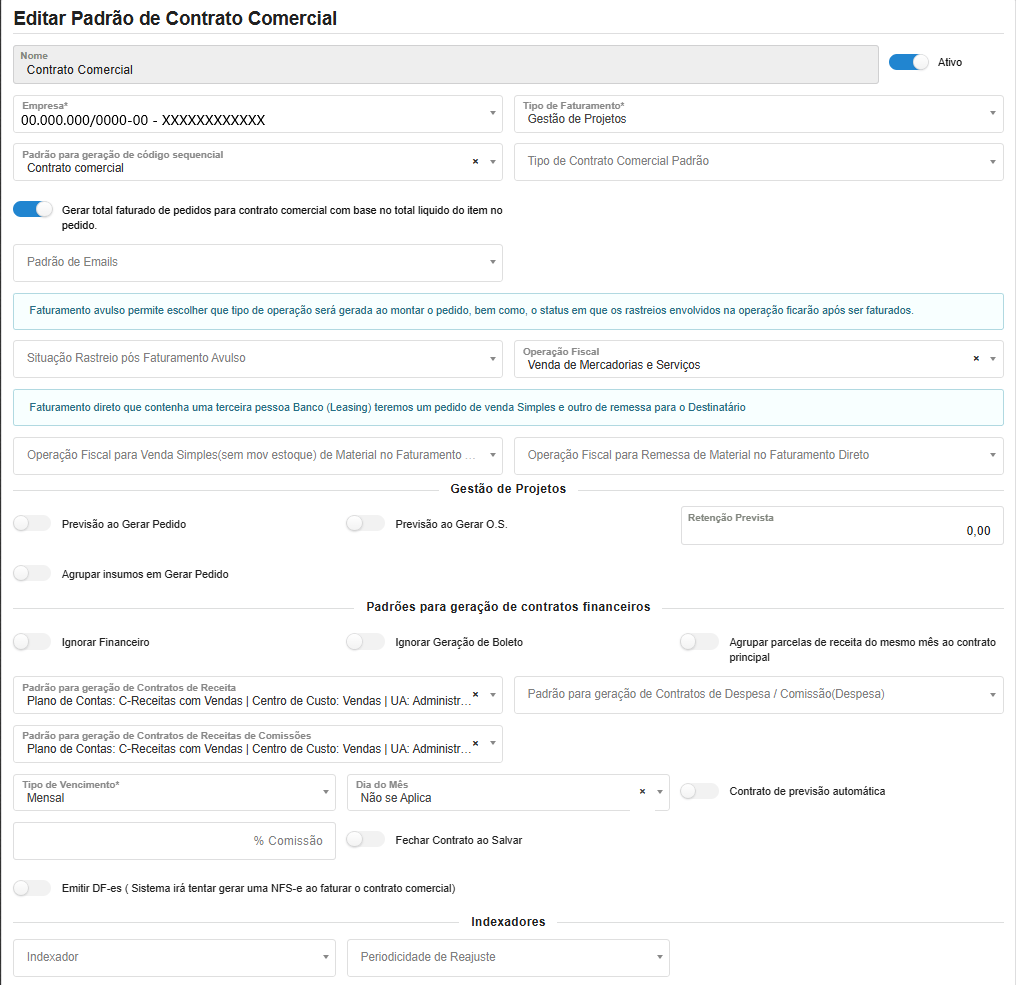Enable Previsão ao Gerar Pedido switch

(32, 524)
